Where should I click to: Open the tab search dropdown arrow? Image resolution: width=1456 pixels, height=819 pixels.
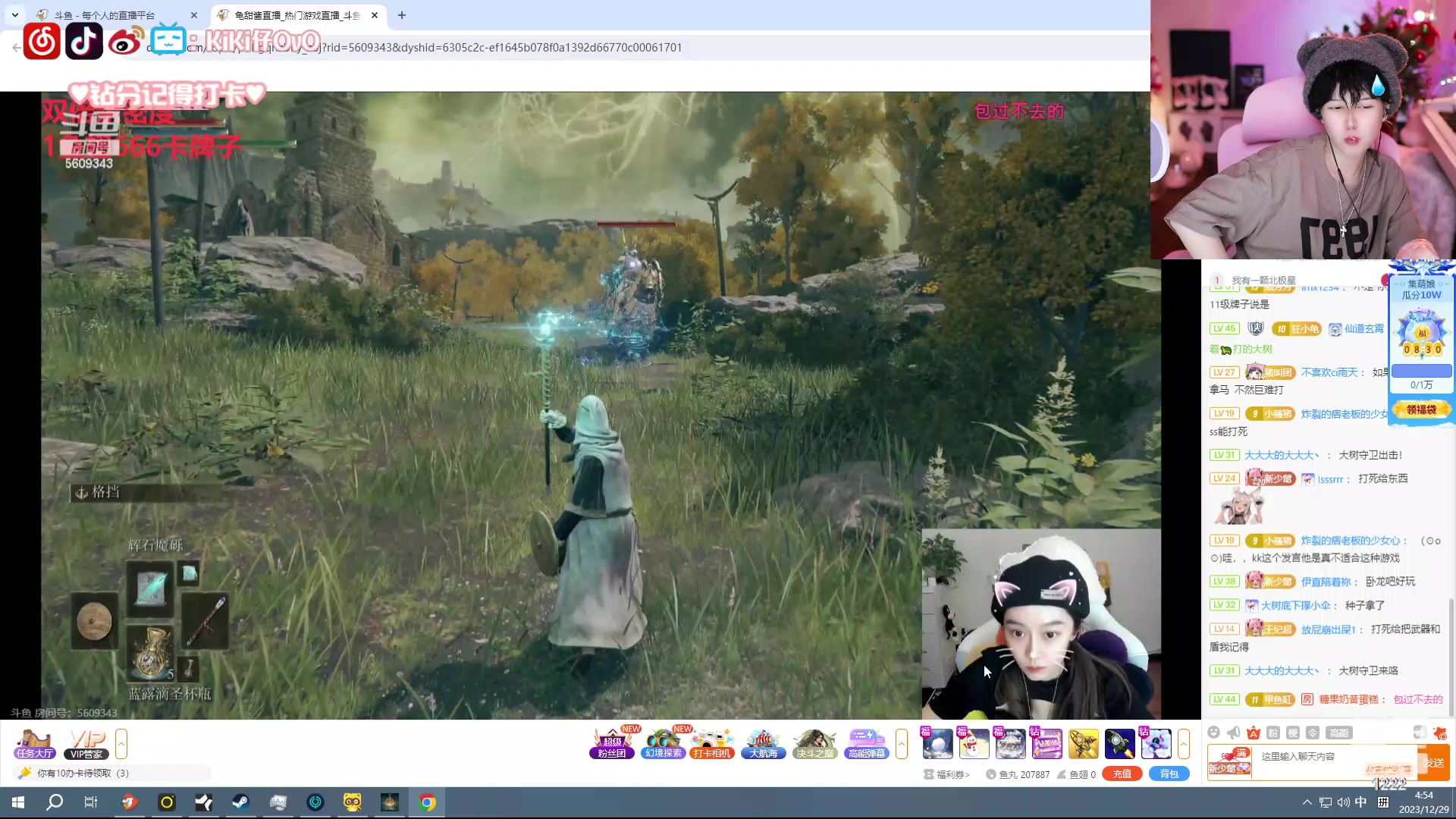click(x=14, y=15)
